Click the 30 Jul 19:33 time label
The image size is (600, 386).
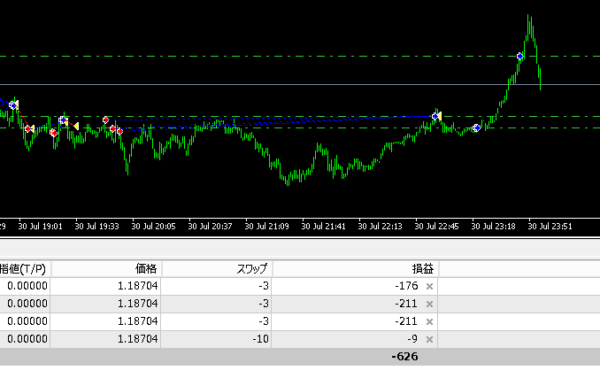click(x=97, y=226)
